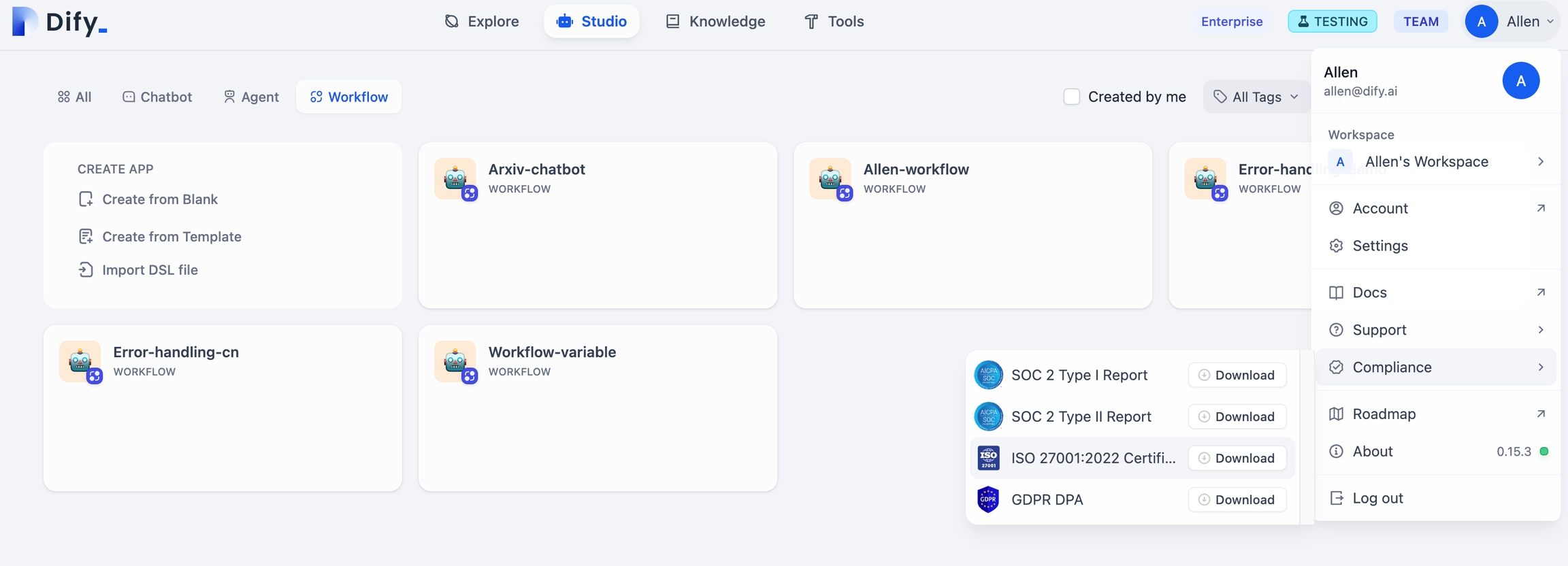Screen dimensions: 1568x566
Task: Click the large blue Allen avatar circle
Action: tap(1520, 80)
